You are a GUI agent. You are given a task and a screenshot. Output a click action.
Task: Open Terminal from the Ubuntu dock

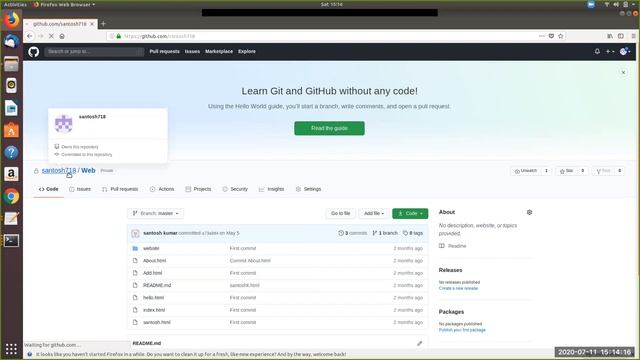(11, 240)
